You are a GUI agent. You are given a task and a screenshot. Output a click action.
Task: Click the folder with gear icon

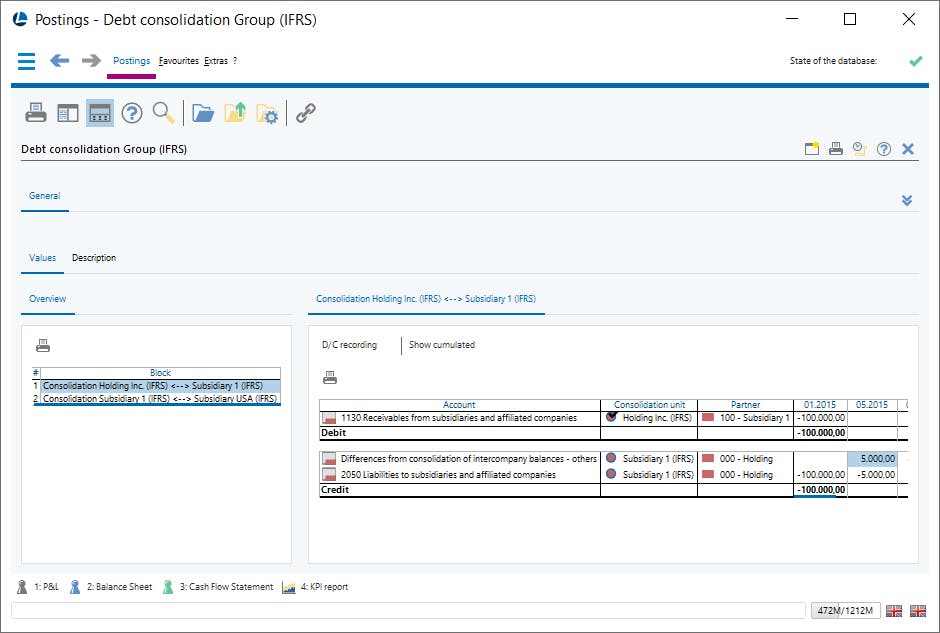(x=267, y=113)
